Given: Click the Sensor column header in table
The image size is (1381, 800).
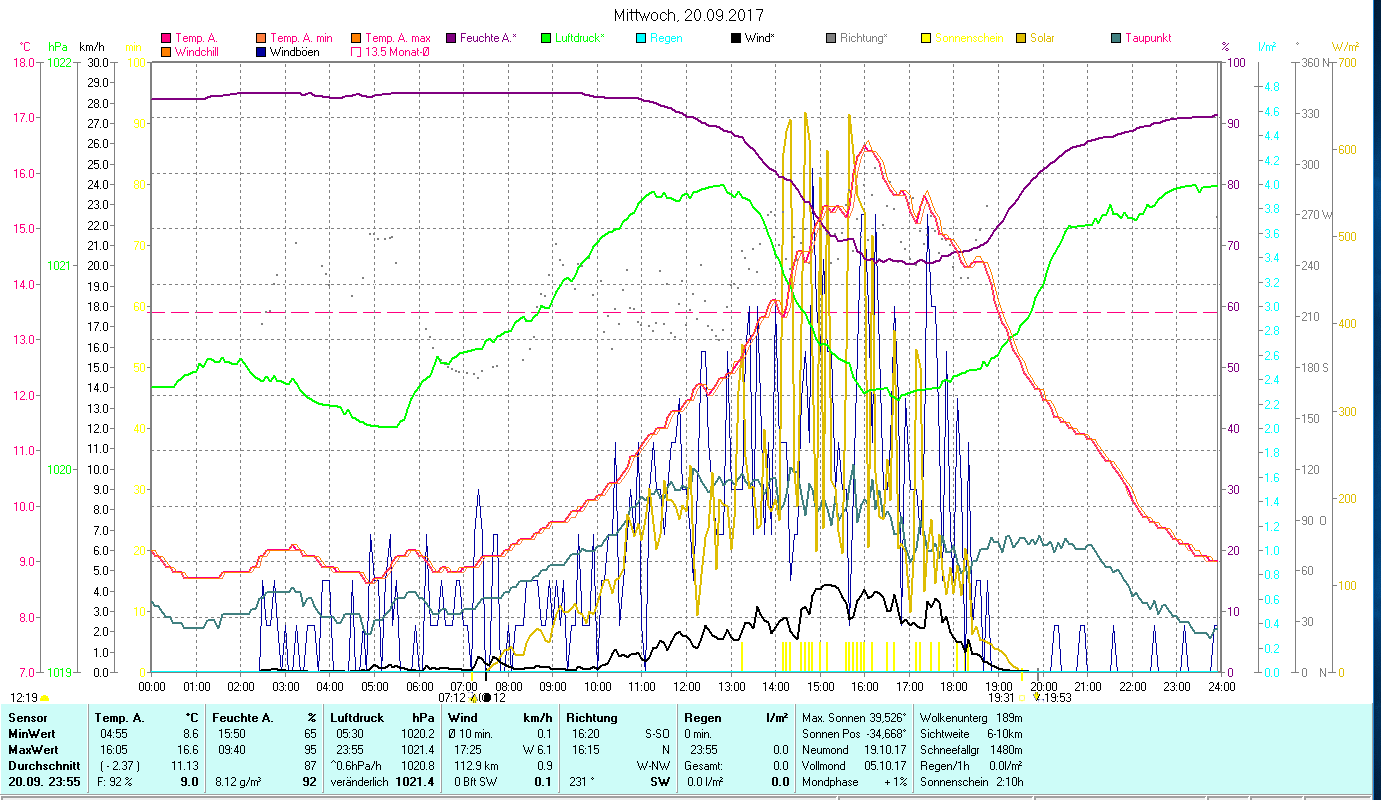Looking at the screenshot, I should click(x=26, y=718).
